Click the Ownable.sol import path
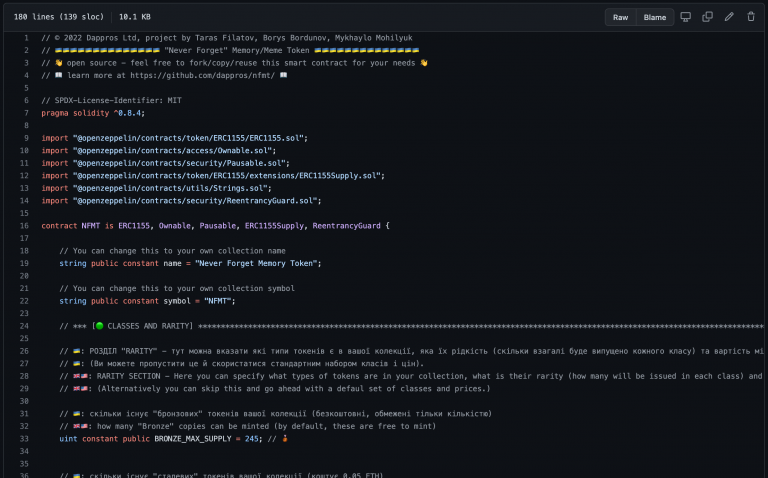The width and height of the screenshot is (768, 478). (x=172, y=151)
